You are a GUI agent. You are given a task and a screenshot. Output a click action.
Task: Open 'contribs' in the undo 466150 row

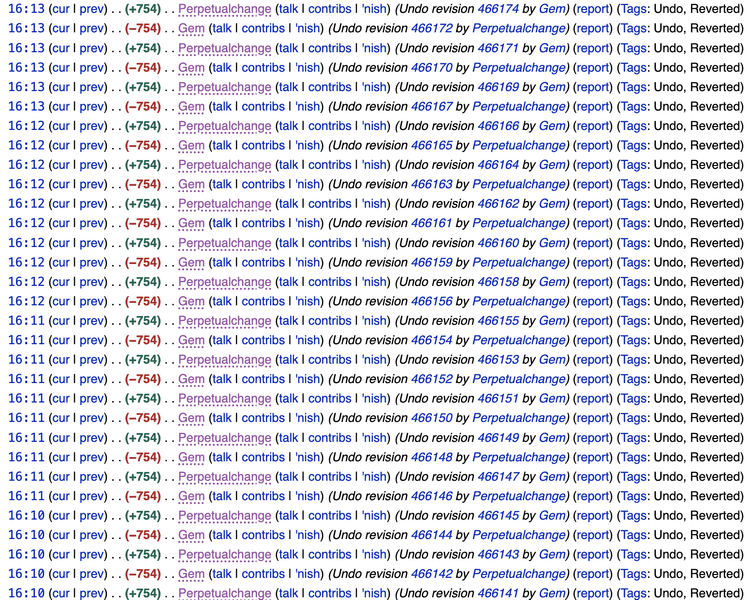[x=263, y=418]
